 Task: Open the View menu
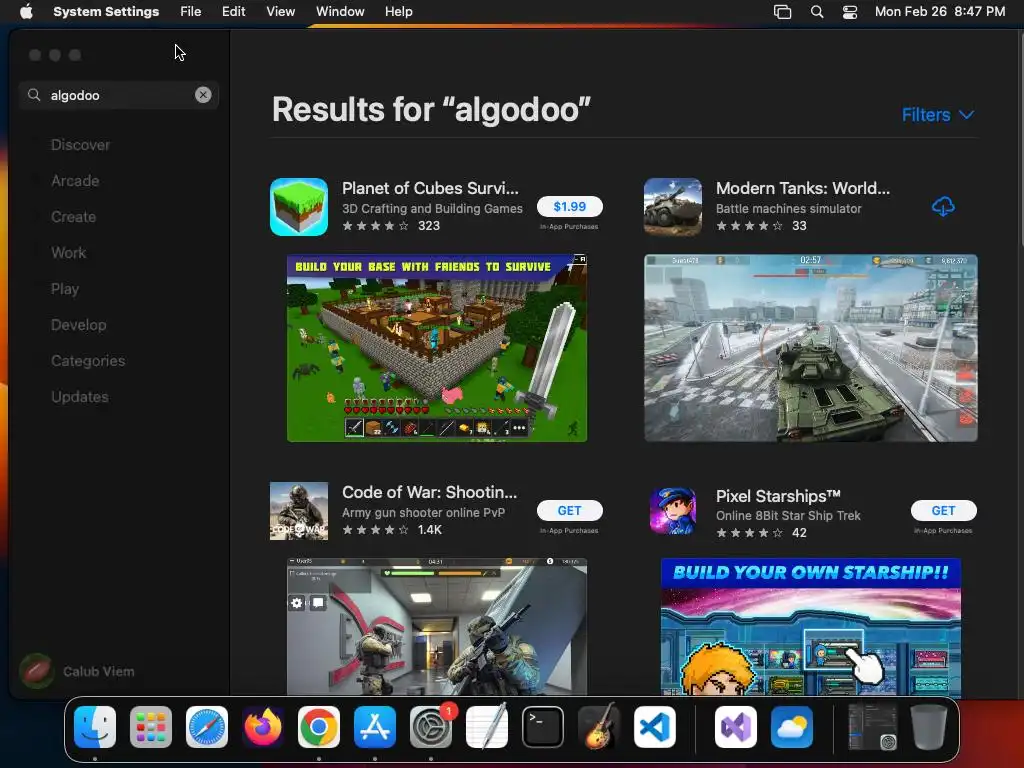click(x=281, y=11)
